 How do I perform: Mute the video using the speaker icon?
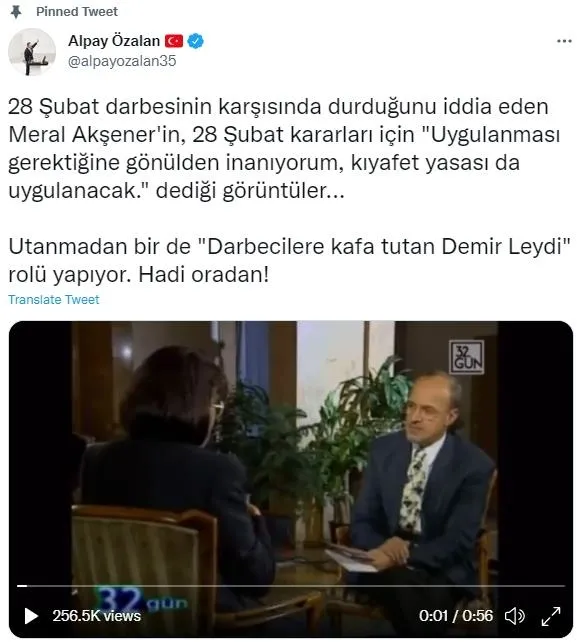click(514, 615)
